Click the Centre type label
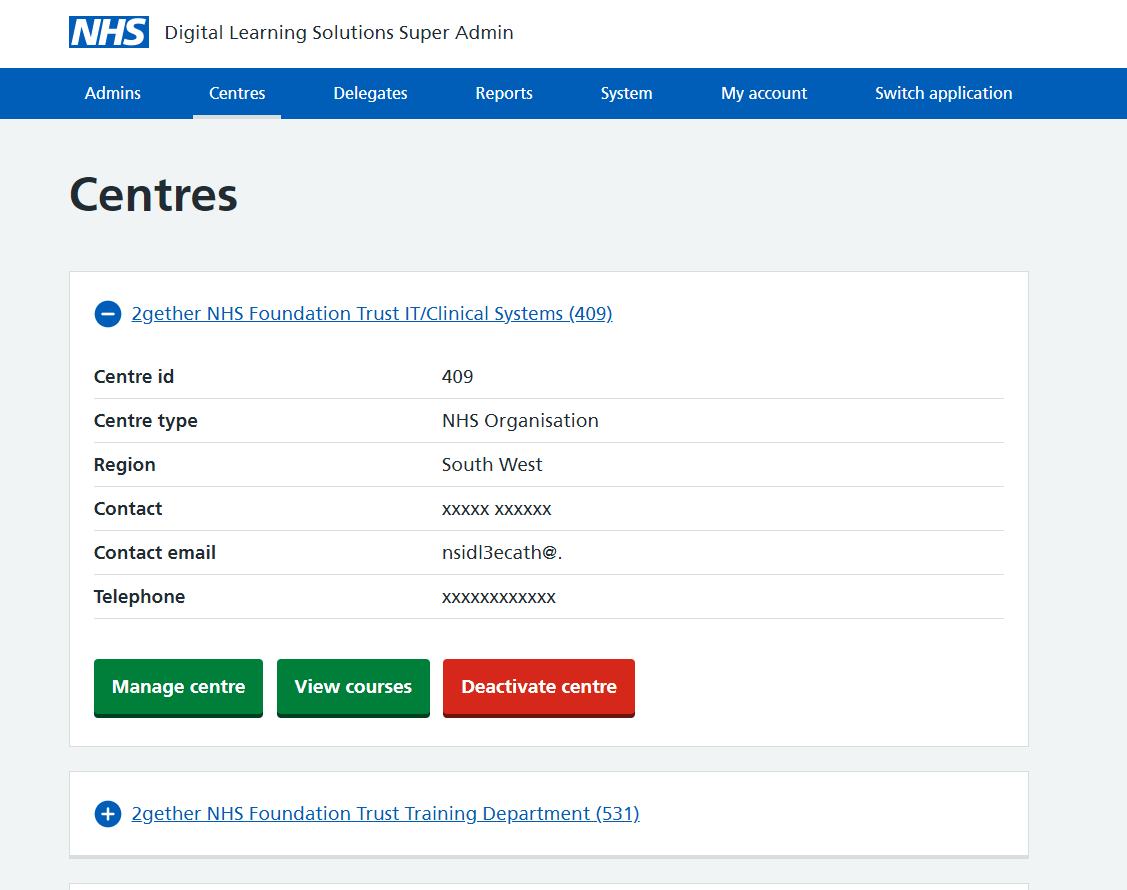The width and height of the screenshot is (1127, 890). click(x=146, y=421)
